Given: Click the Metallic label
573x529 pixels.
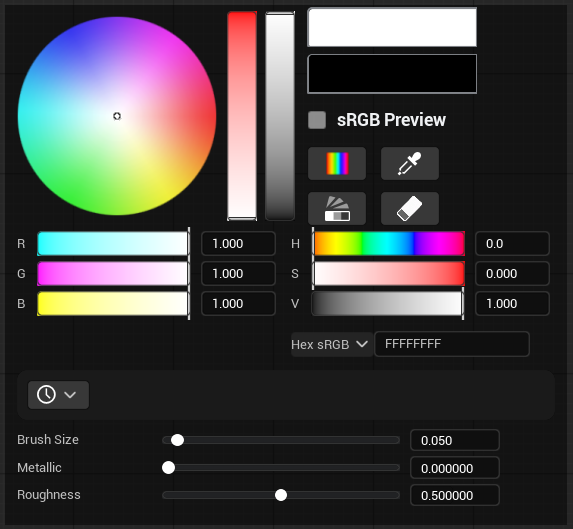Looking at the screenshot, I should (x=39, y=468).
